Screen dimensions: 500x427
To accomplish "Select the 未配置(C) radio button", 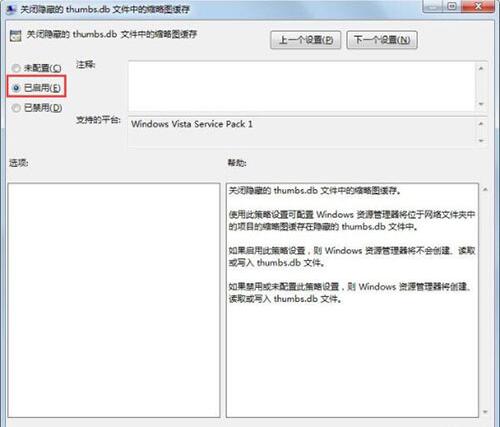I will click(x=16, y=68).
